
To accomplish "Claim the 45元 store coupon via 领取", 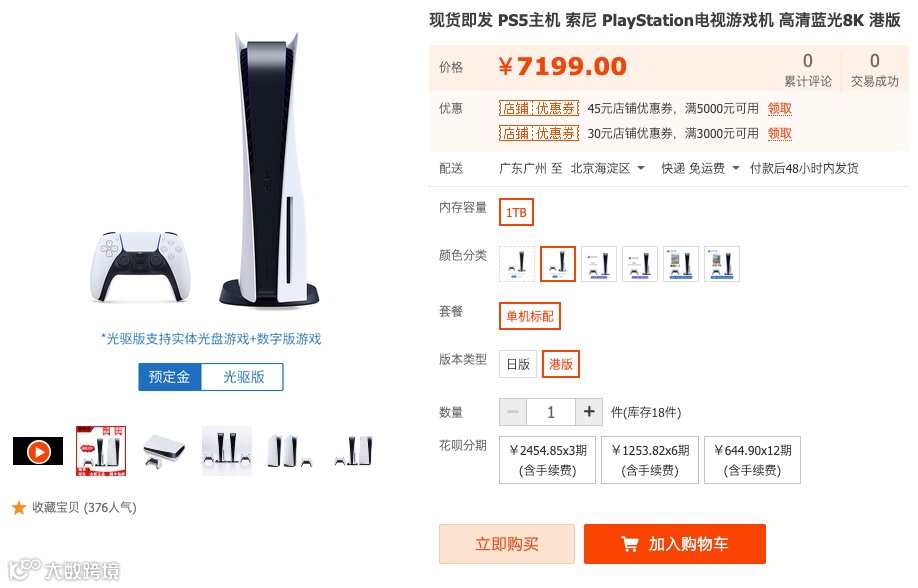I will [x=780, y=108].
